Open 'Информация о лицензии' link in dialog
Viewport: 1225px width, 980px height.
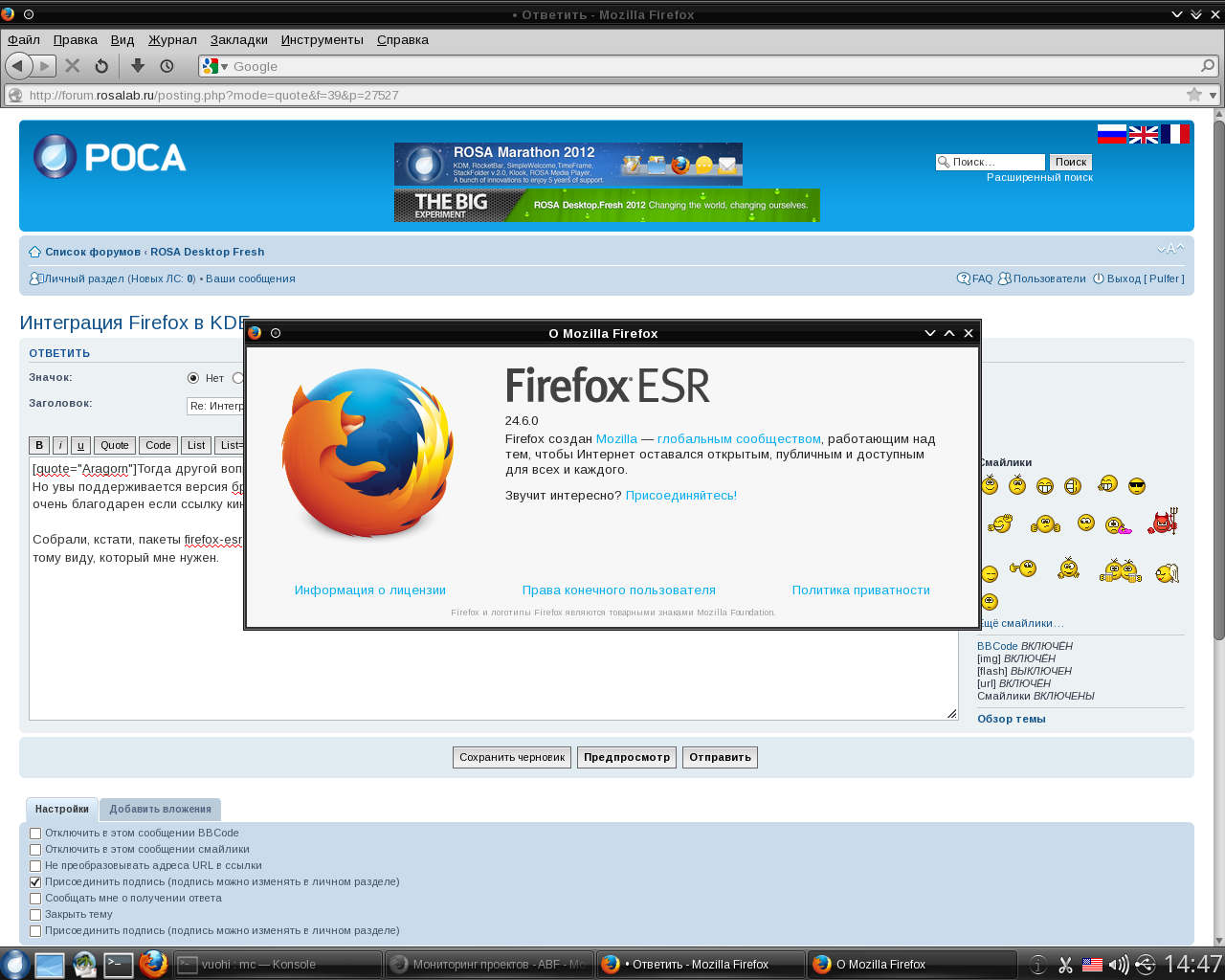point(370,590)
